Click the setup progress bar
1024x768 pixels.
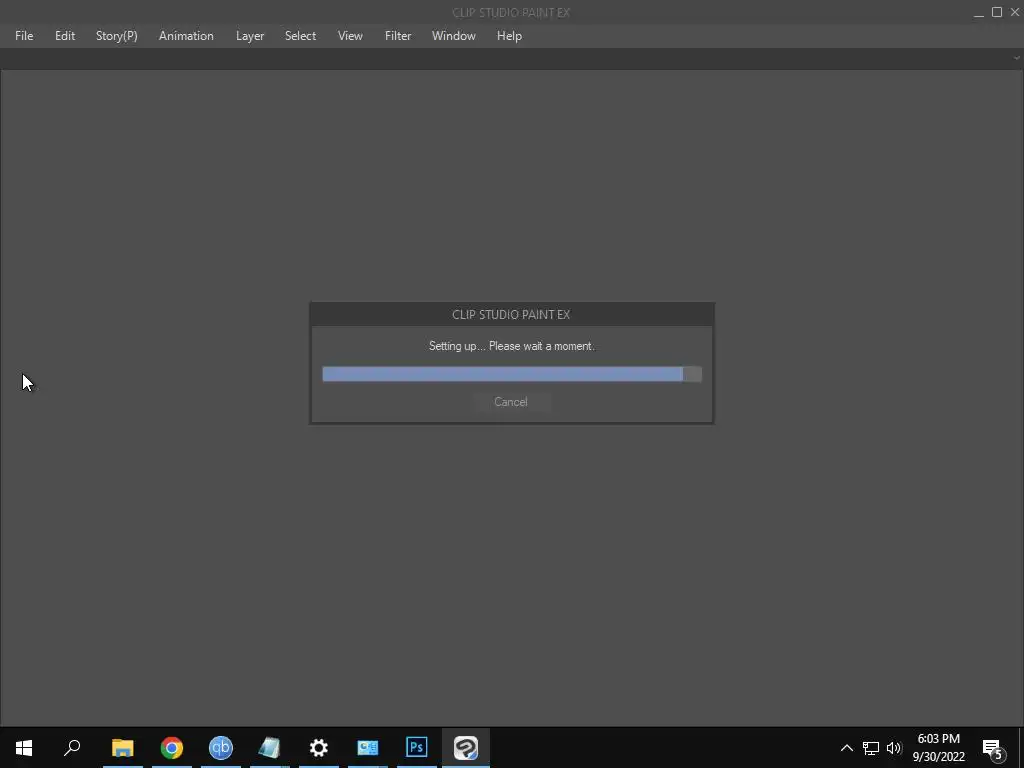512,374
